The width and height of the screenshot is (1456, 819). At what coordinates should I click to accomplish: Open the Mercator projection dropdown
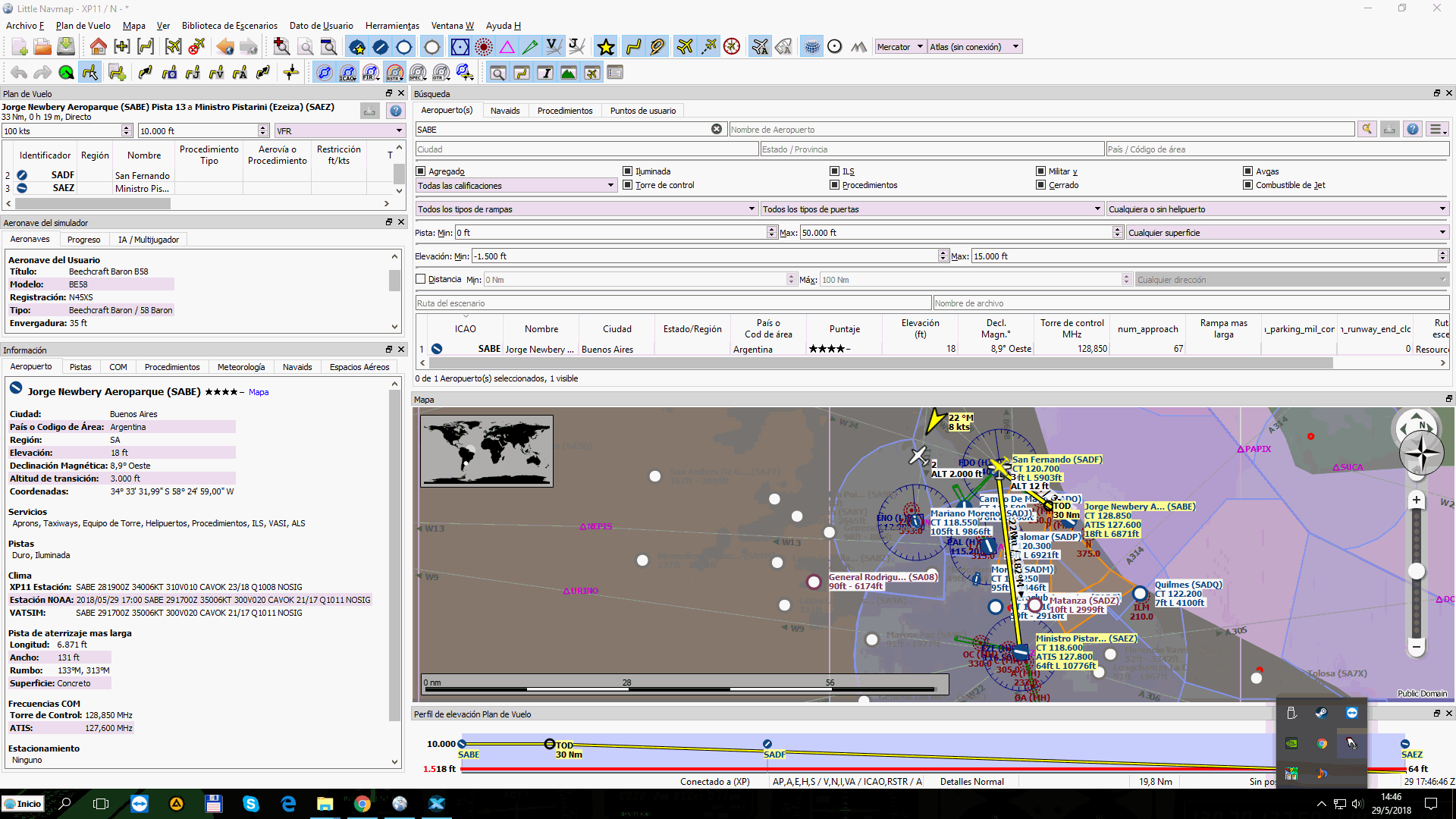point(900,47)
